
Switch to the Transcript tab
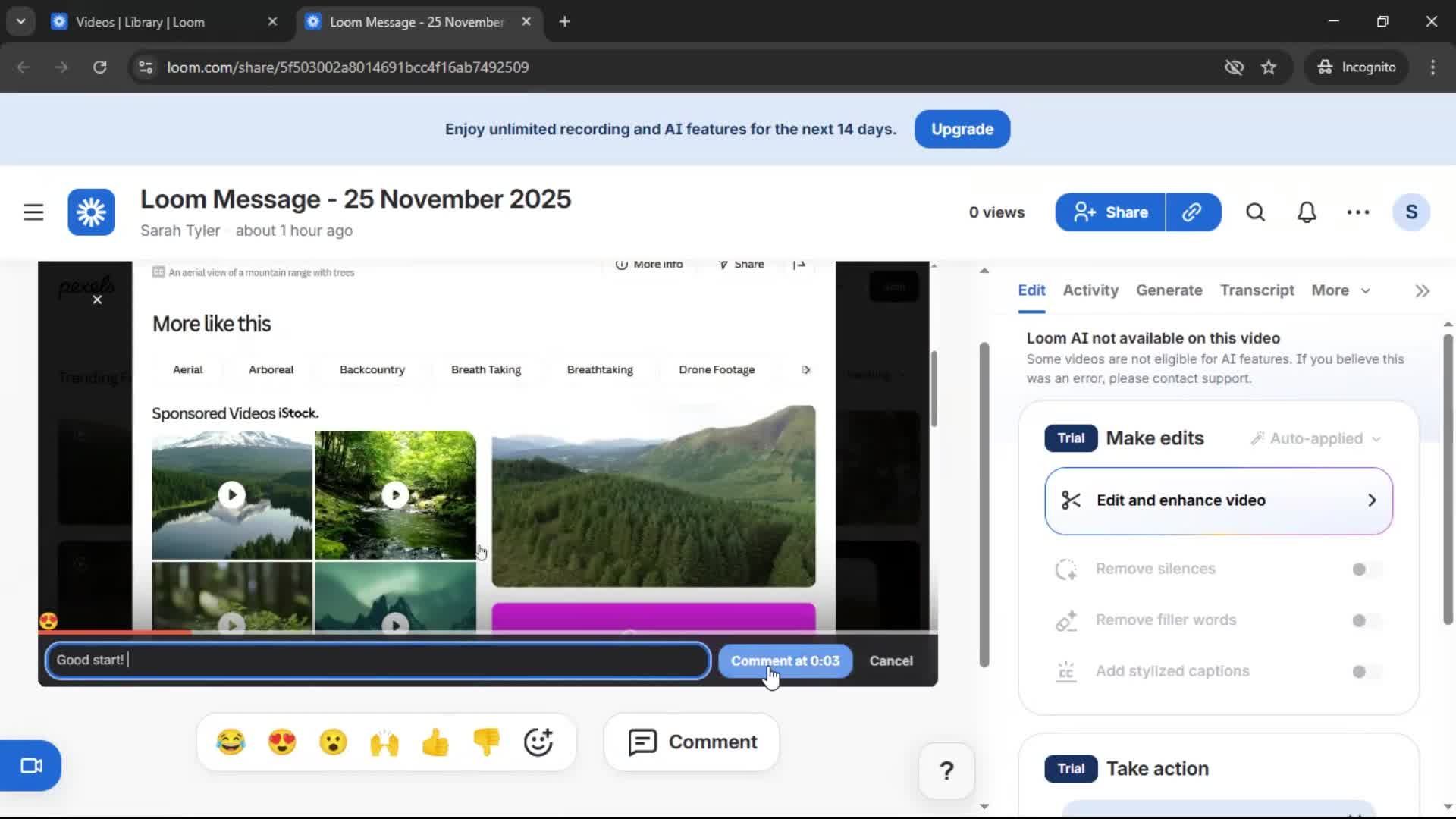[1257, 290]
